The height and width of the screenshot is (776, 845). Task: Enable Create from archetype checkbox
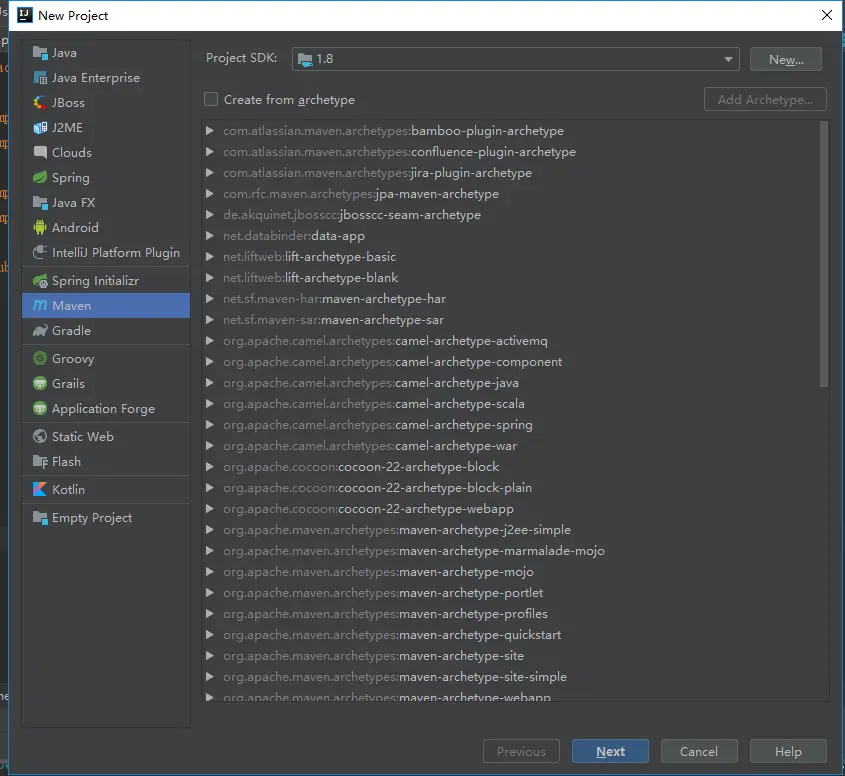pyautogui.click(x=211, y=99)
